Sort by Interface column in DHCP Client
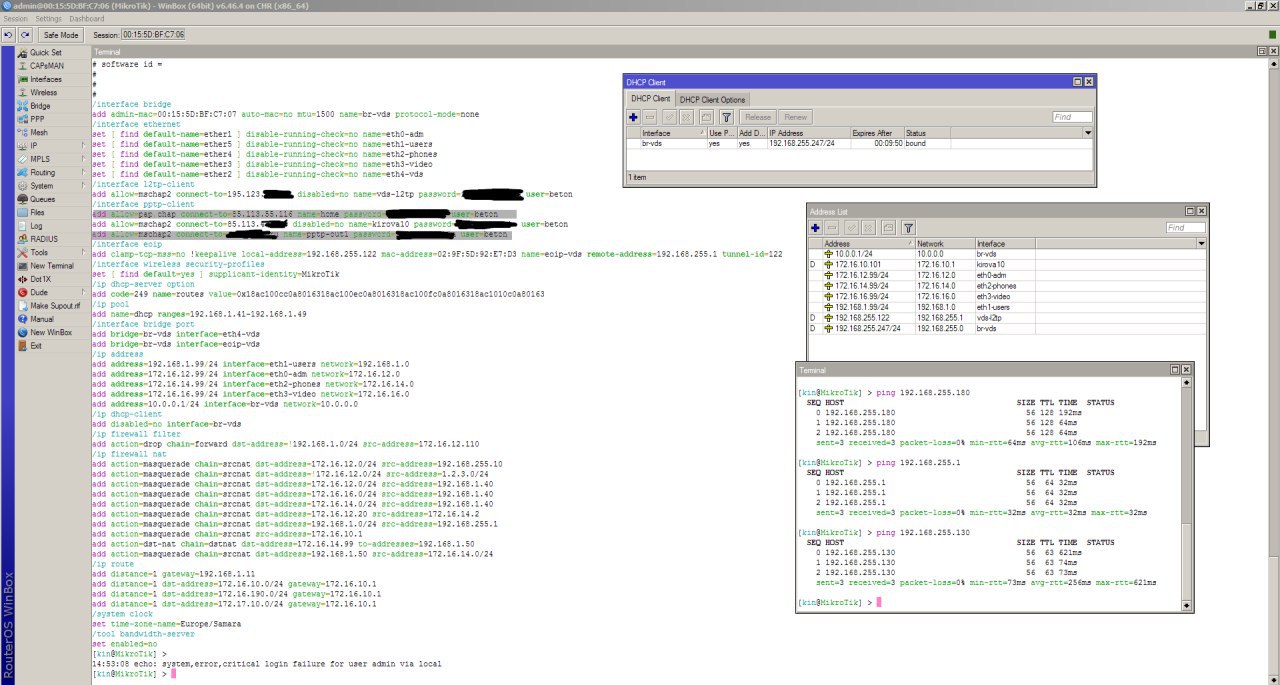Screen dimensions: 1280x685 tap(673, 132)
